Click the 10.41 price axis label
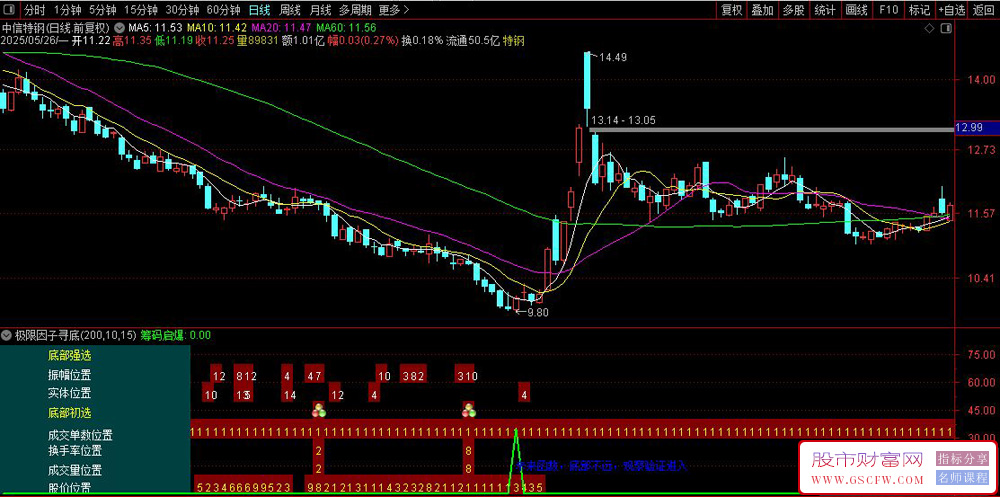1000x497 pixels. 981,279
